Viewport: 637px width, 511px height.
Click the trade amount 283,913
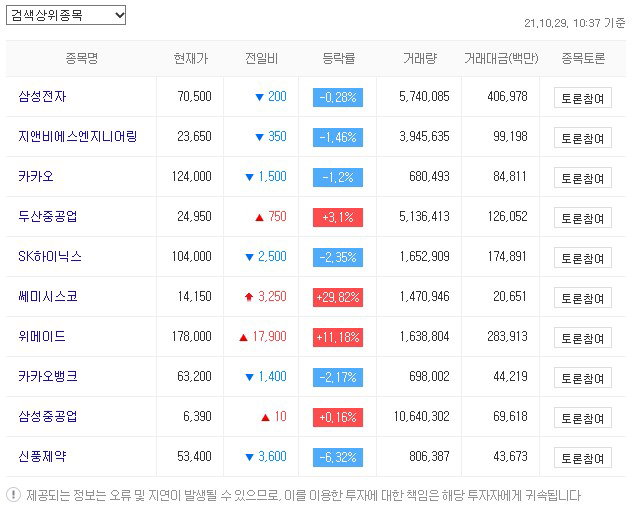(507, 337)
